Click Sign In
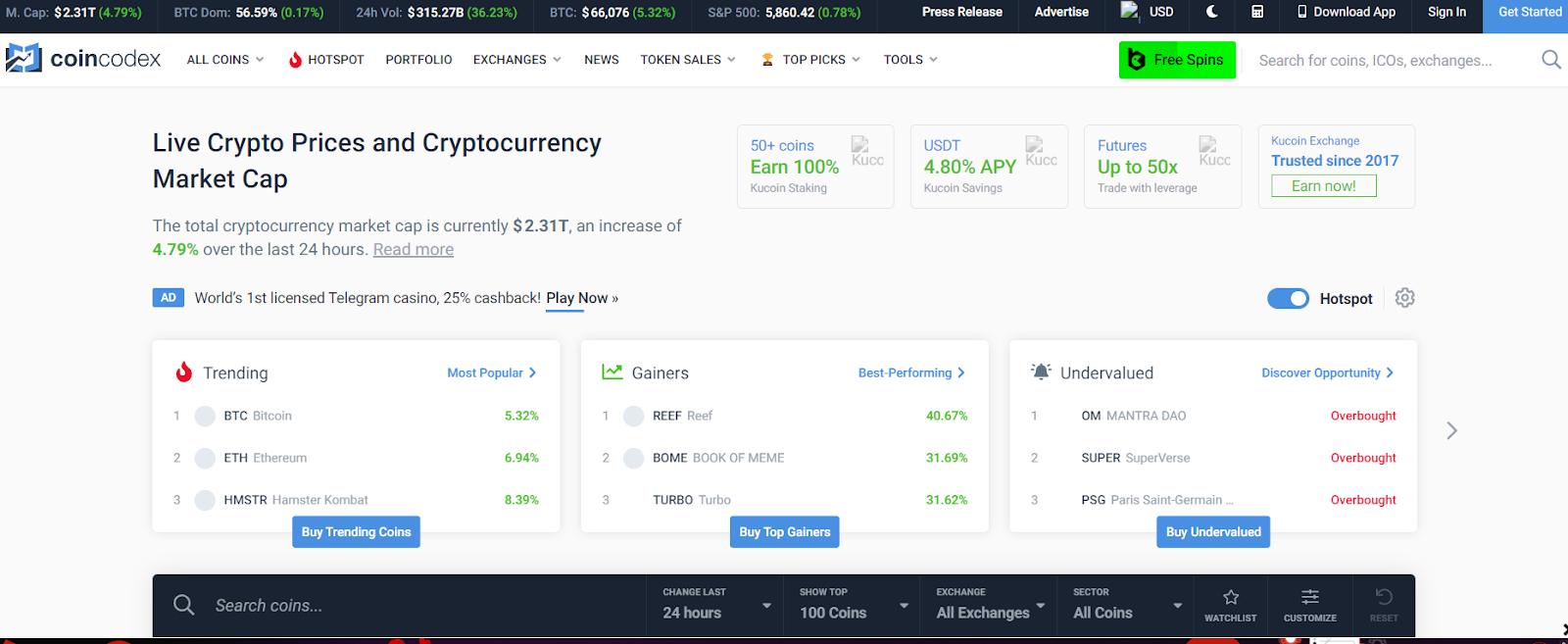The width and height of the screenshot is (1568, 644). coord(1446,12)
